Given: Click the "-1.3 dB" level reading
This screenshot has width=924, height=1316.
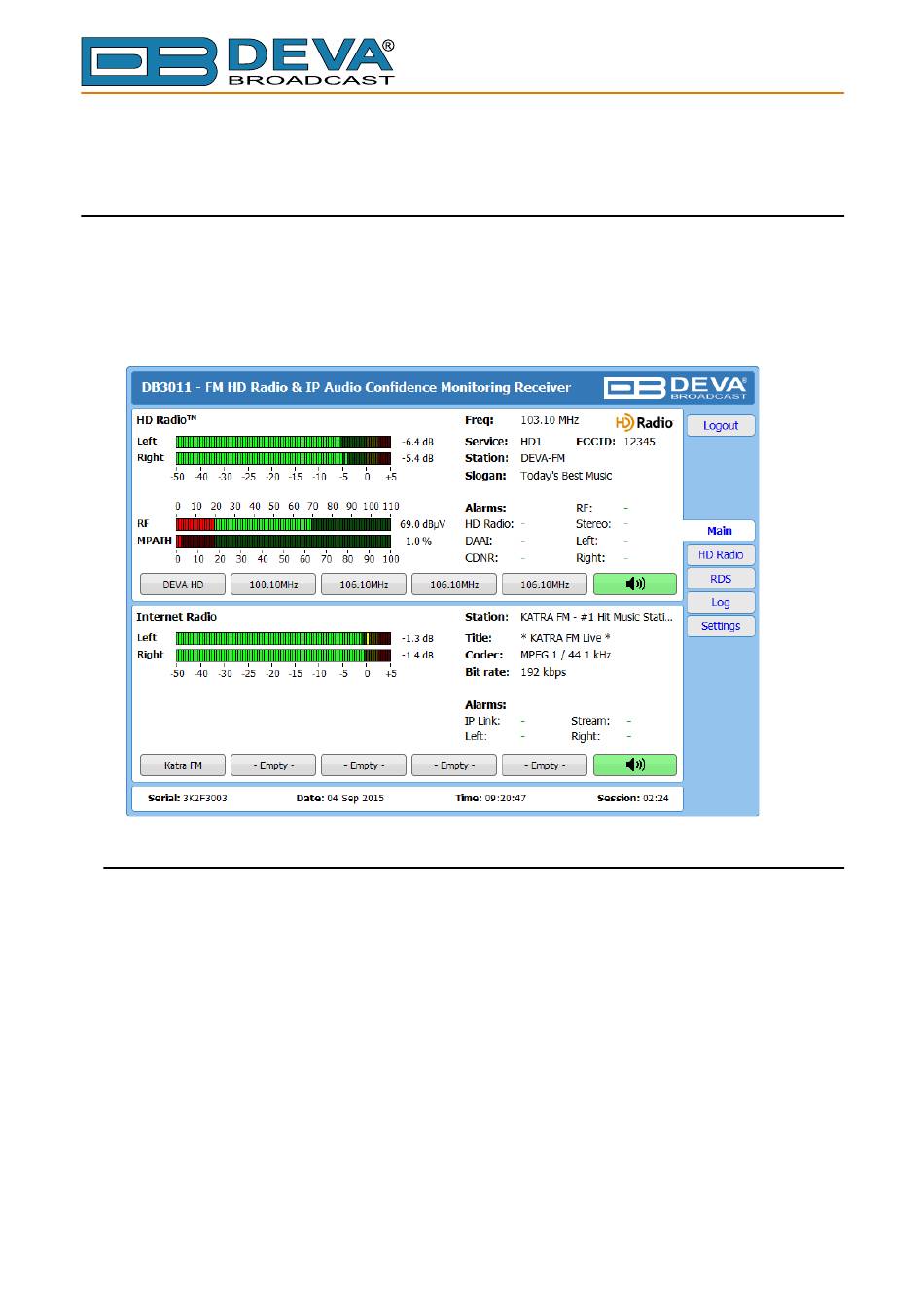Looking at the screenshot, I should (417, 638).
